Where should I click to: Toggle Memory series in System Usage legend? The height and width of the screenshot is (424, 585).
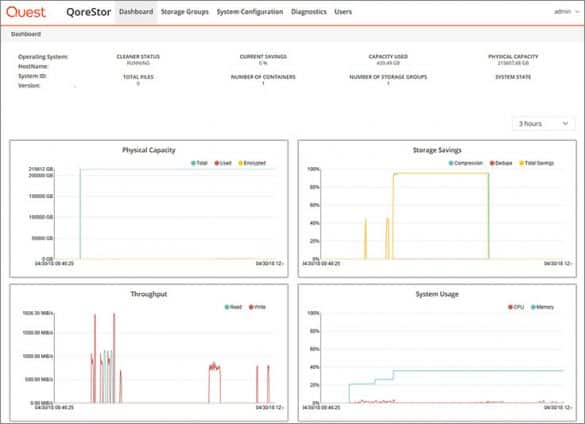coord(542,307)
